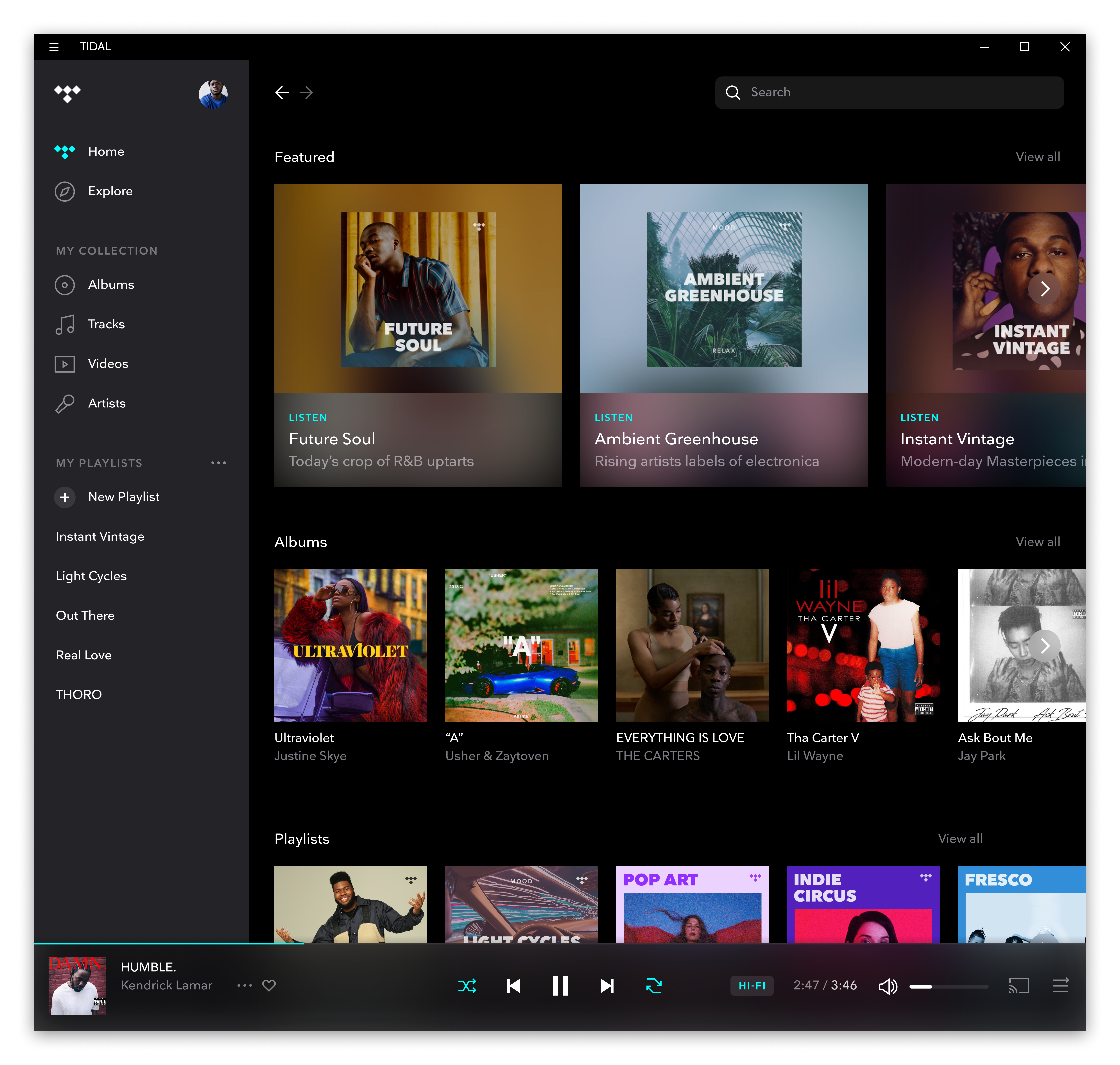Viewport: 1120px width, 1065px height.
Task: Open the hamburger menu next to TIDAL
Action: [54, 47]
